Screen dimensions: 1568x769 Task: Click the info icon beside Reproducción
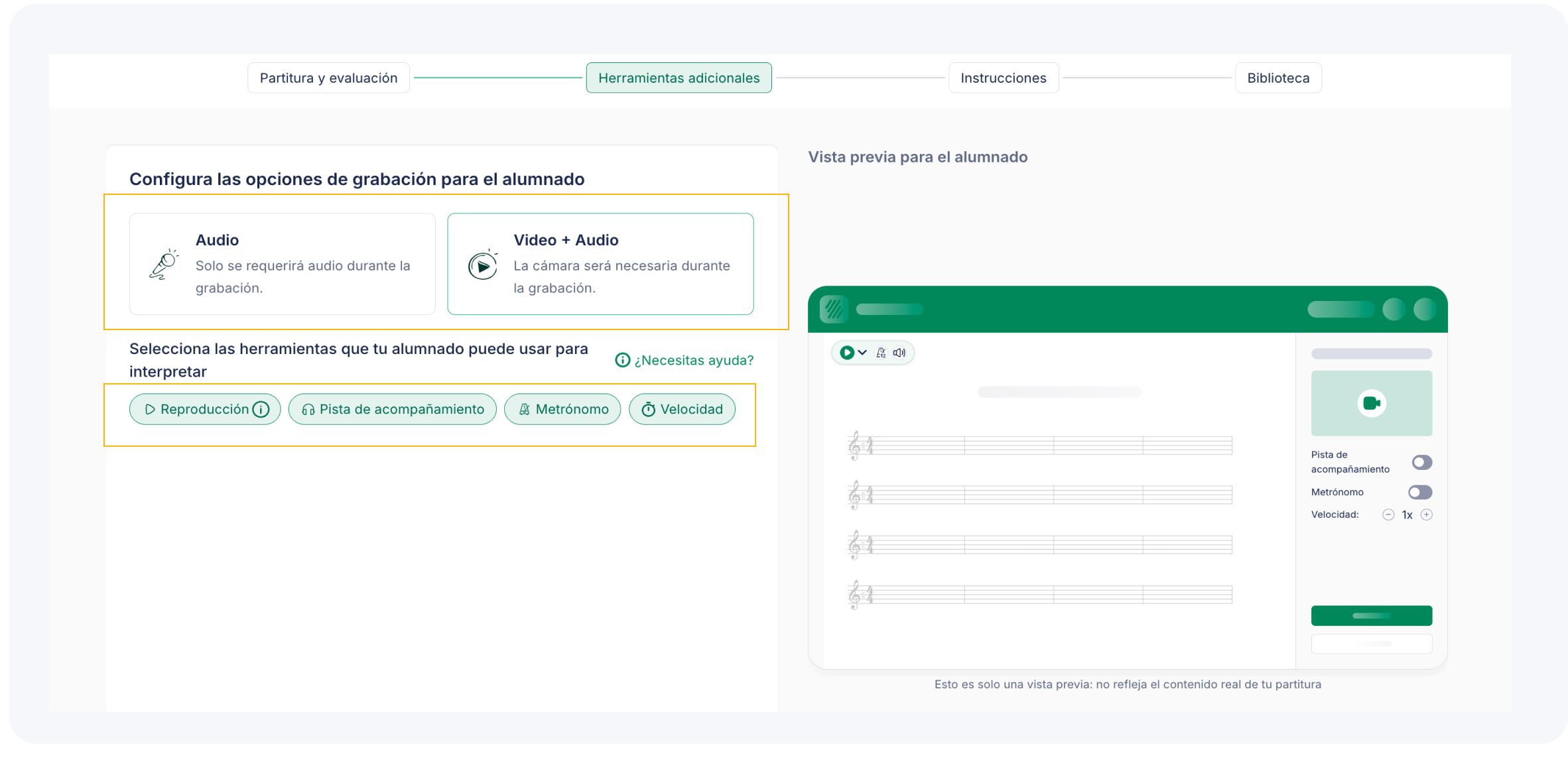click(x=261, y=409)
